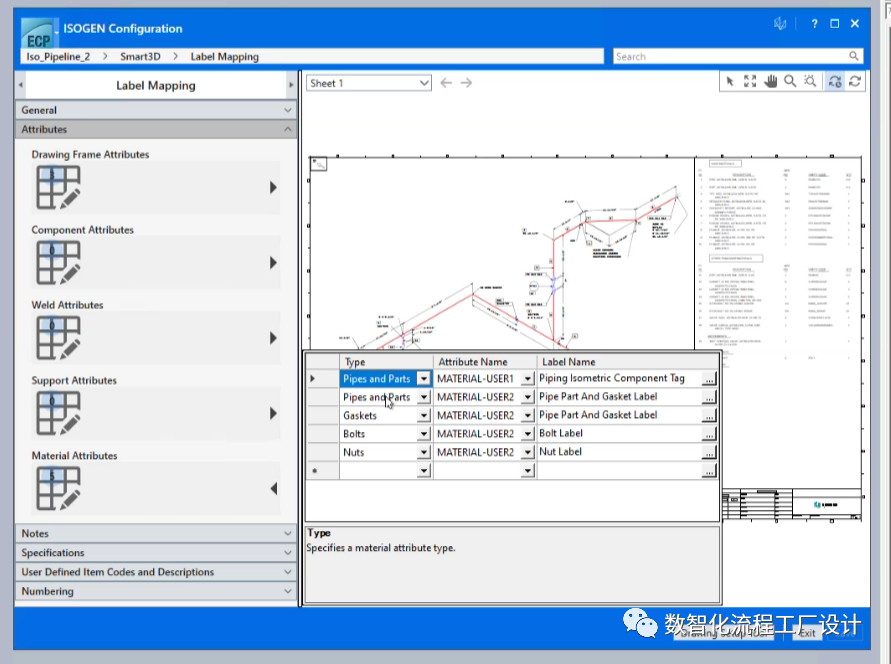Viewport: 891px width, 664px height.
Task: Click the Exit button
Action: 806,633
